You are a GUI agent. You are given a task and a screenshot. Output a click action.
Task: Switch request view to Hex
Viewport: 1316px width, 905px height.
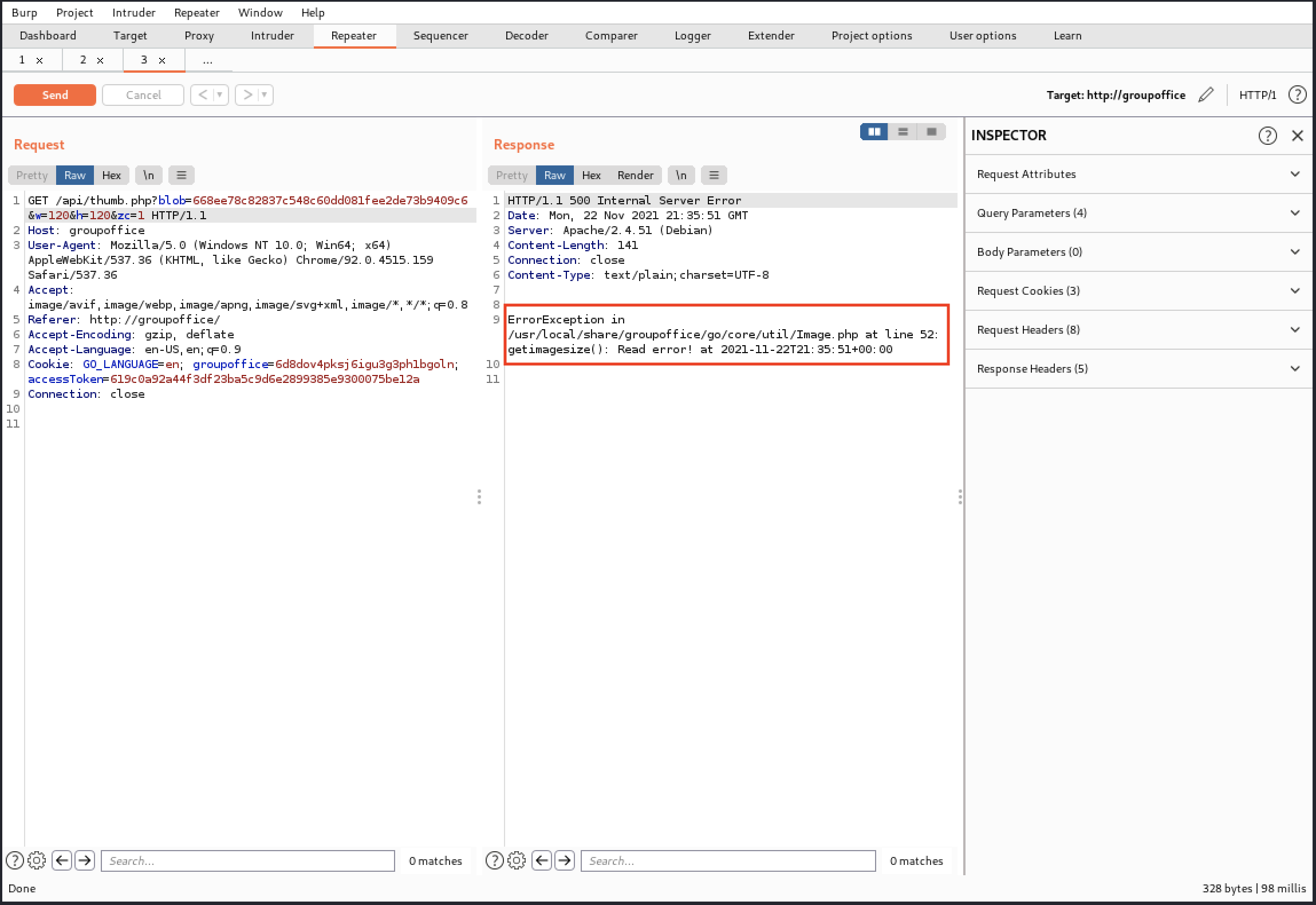point(112,175)
